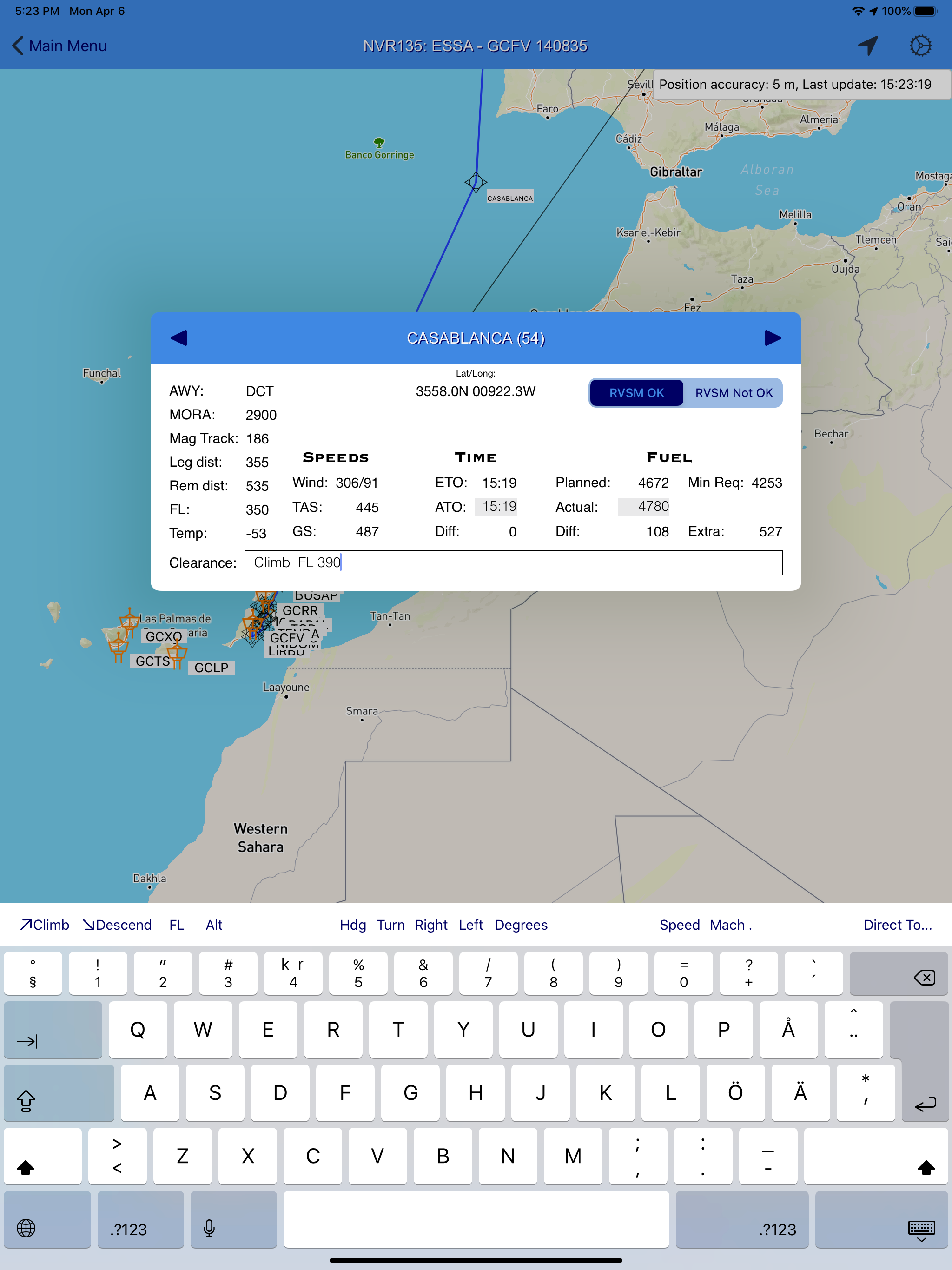Screen dimensions: 952x1270
Task: Open the settings gear icon
Action: pyautogui.click(x=920, y=46)
